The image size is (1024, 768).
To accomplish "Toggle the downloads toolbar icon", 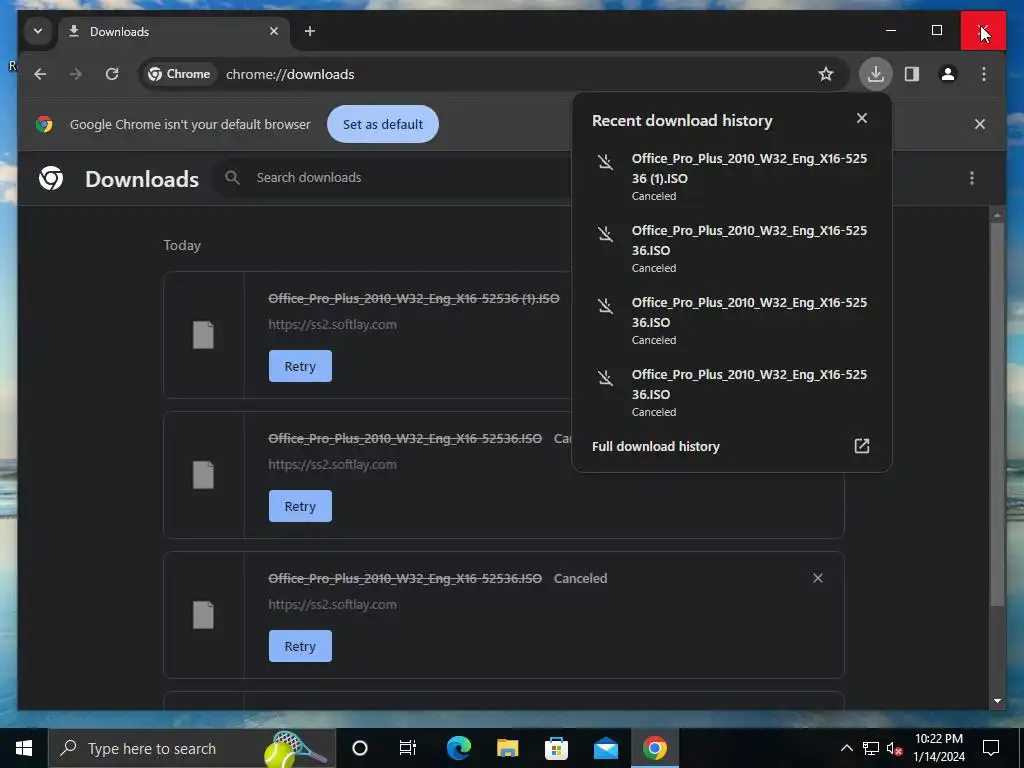I will [876, 74].
